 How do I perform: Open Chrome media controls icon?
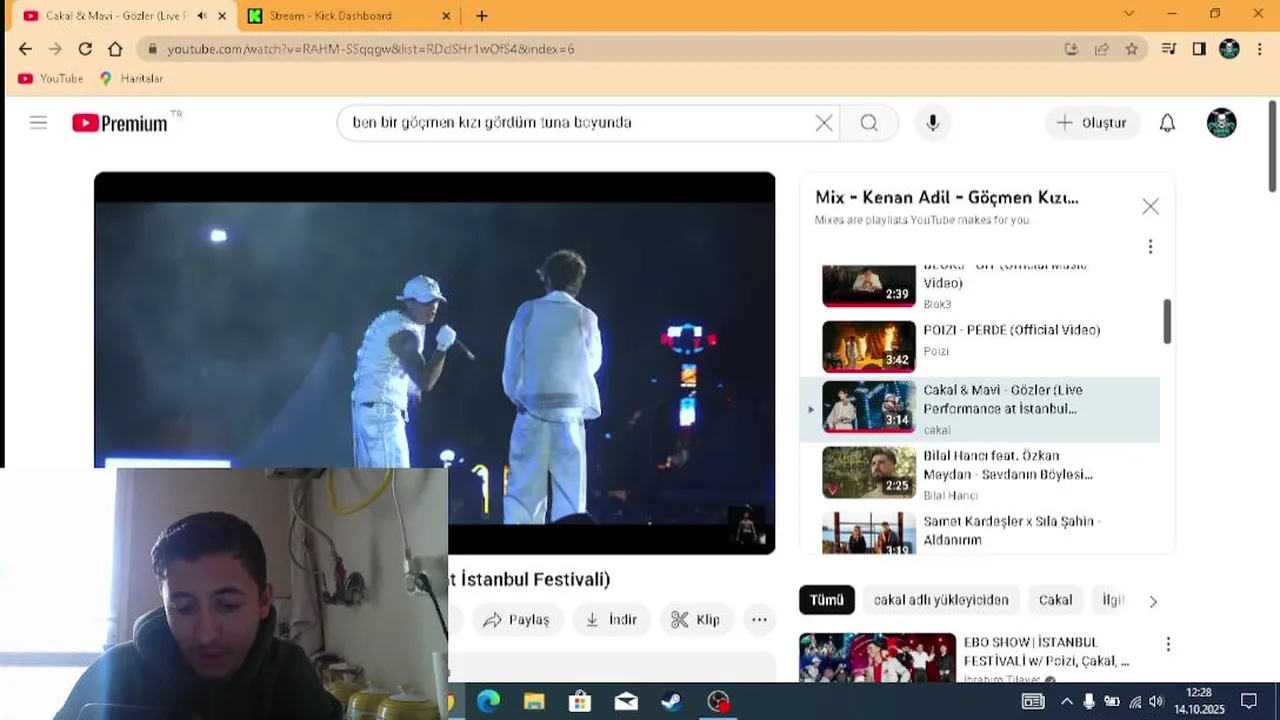1169,49
